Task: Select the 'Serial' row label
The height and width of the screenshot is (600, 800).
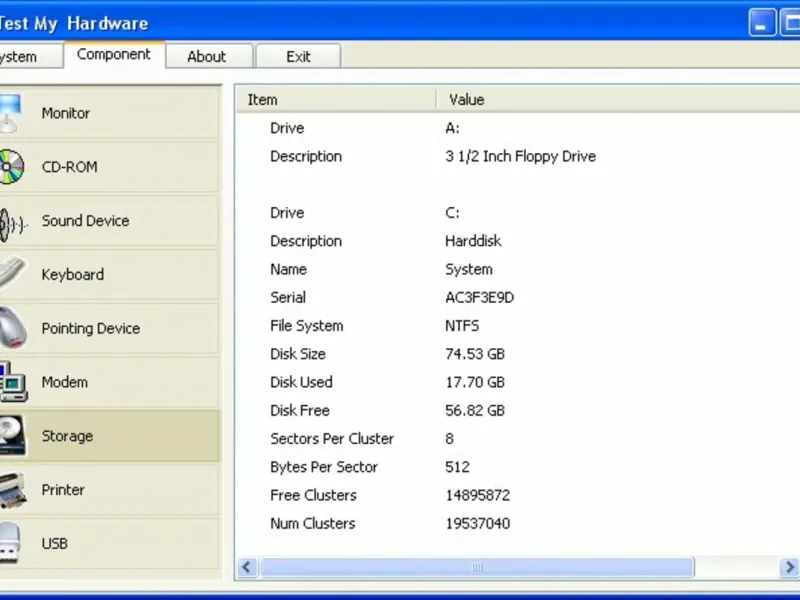Action: [x=288, y=297]
